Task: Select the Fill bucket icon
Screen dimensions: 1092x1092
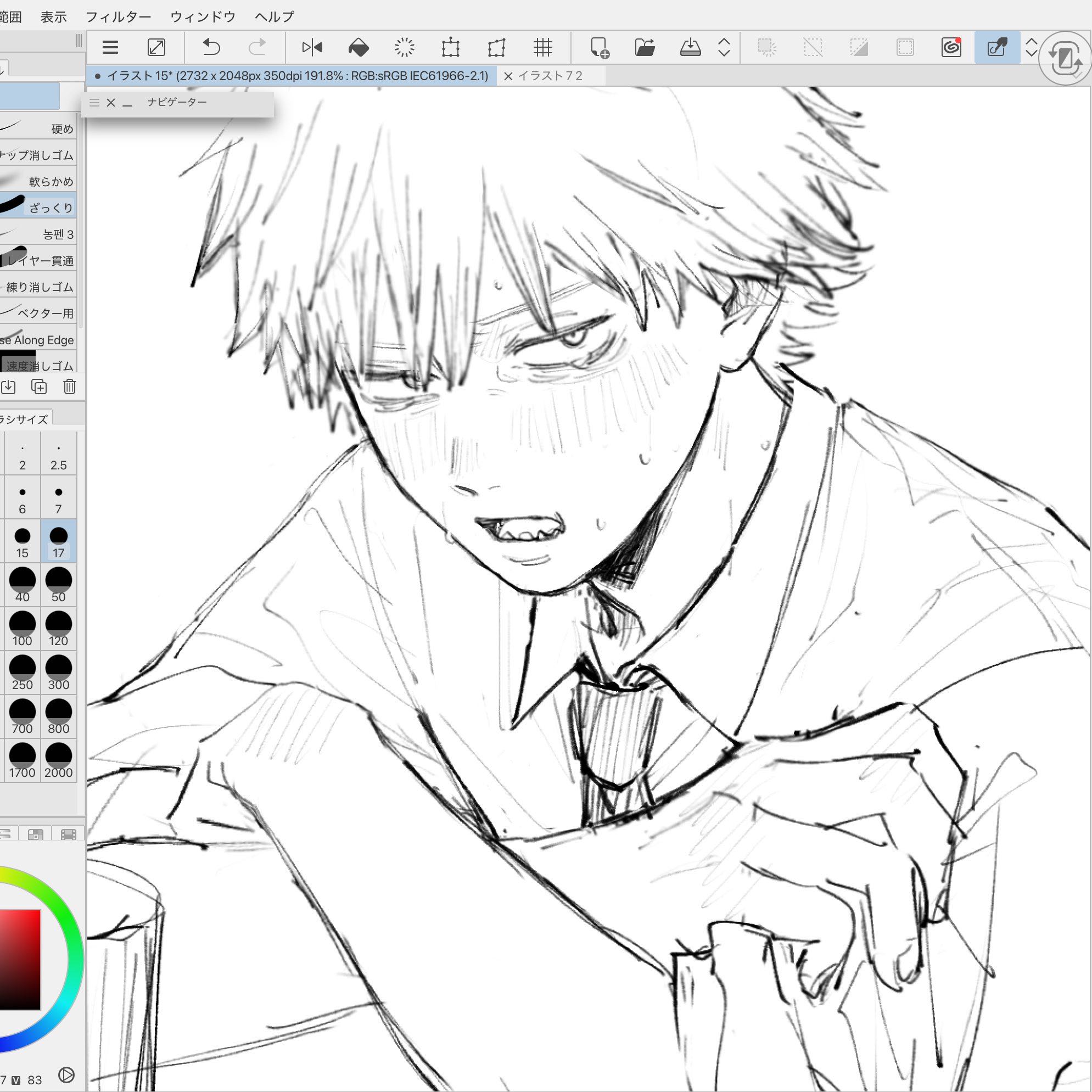Action: pyautogui.click(x=359, y=47)
